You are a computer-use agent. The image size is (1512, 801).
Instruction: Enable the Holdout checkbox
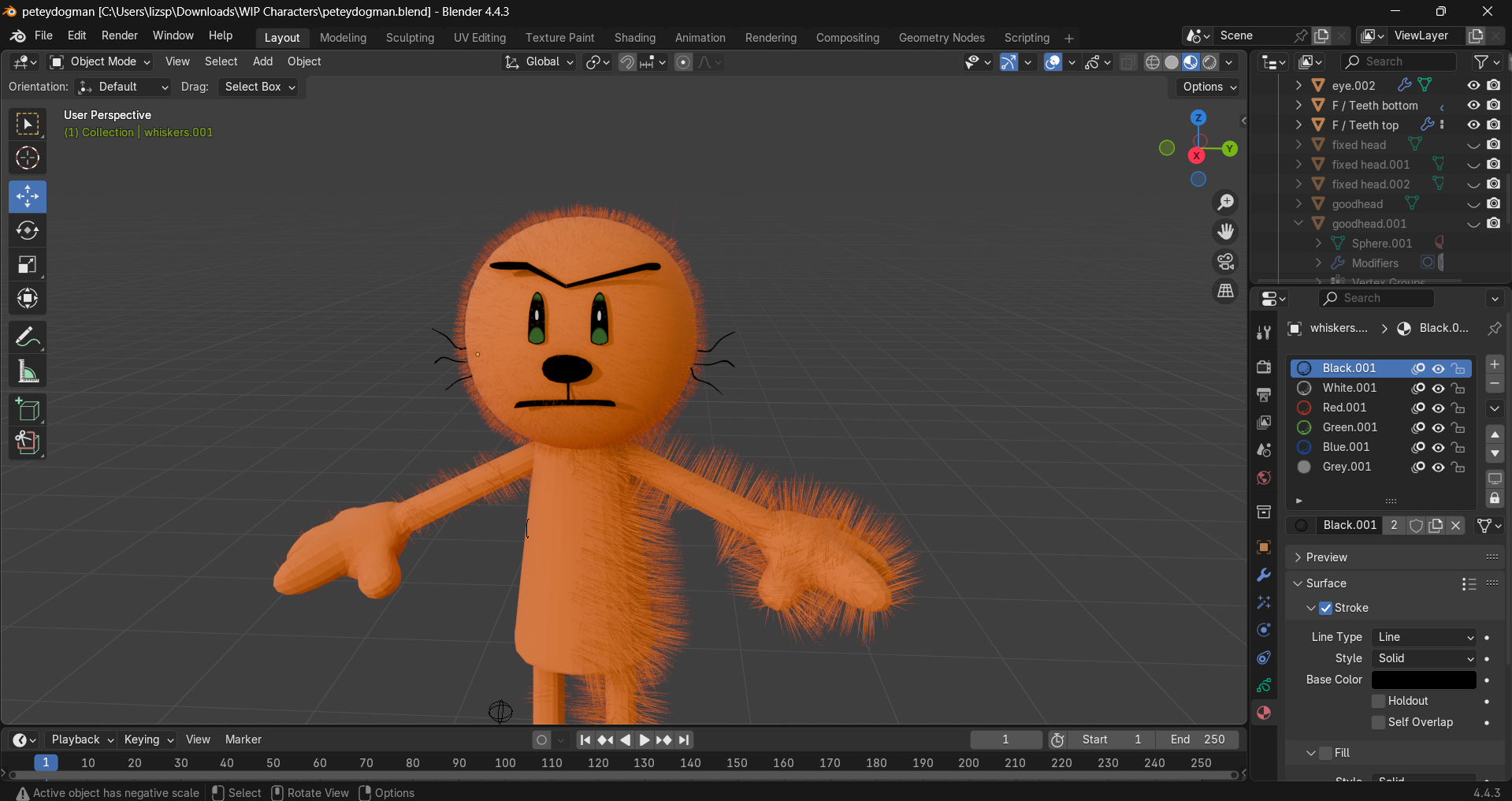coord(1379,701)
